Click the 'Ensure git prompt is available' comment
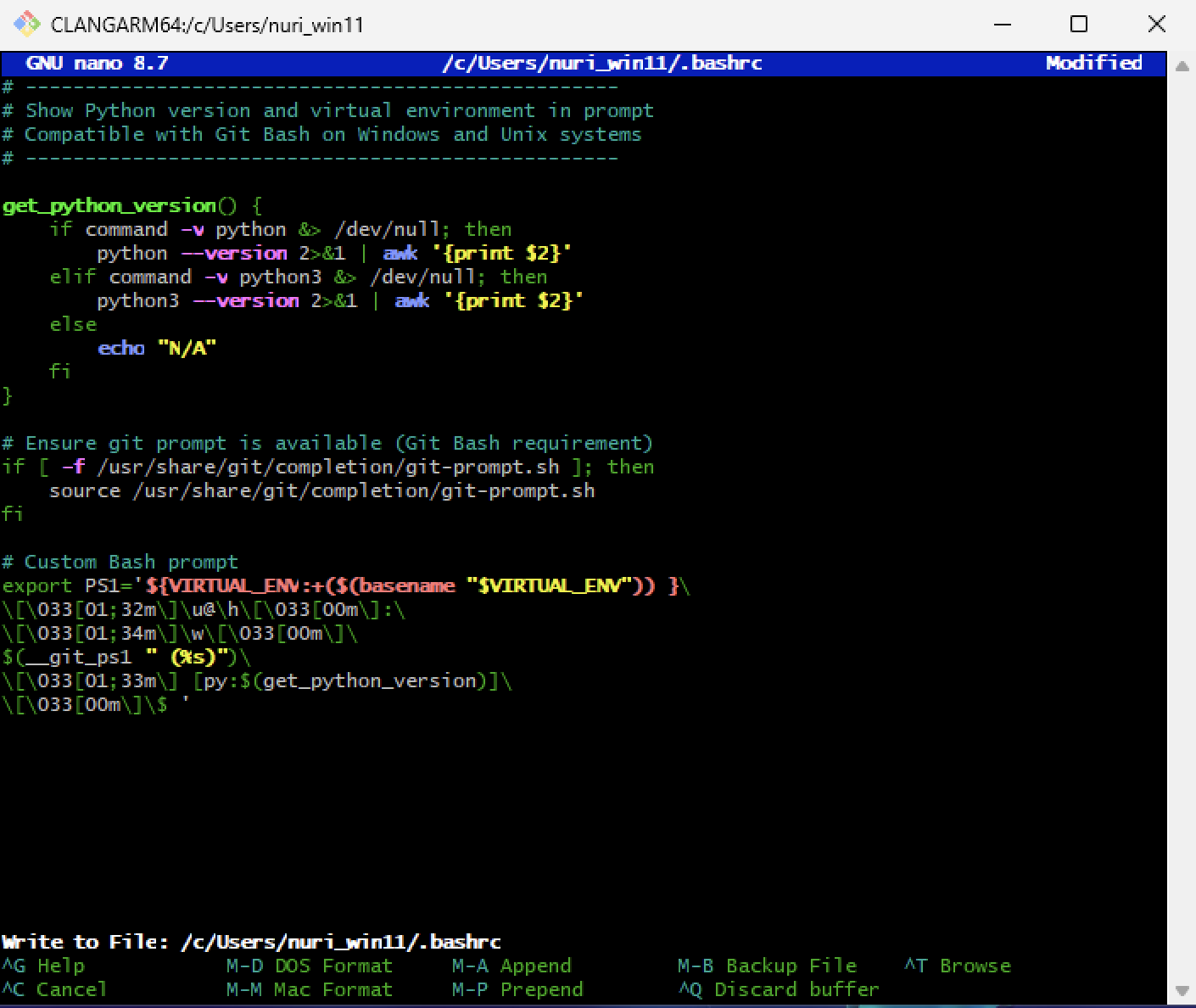This screenshot has height=1008, width=1196. click(x=327, y=443)
